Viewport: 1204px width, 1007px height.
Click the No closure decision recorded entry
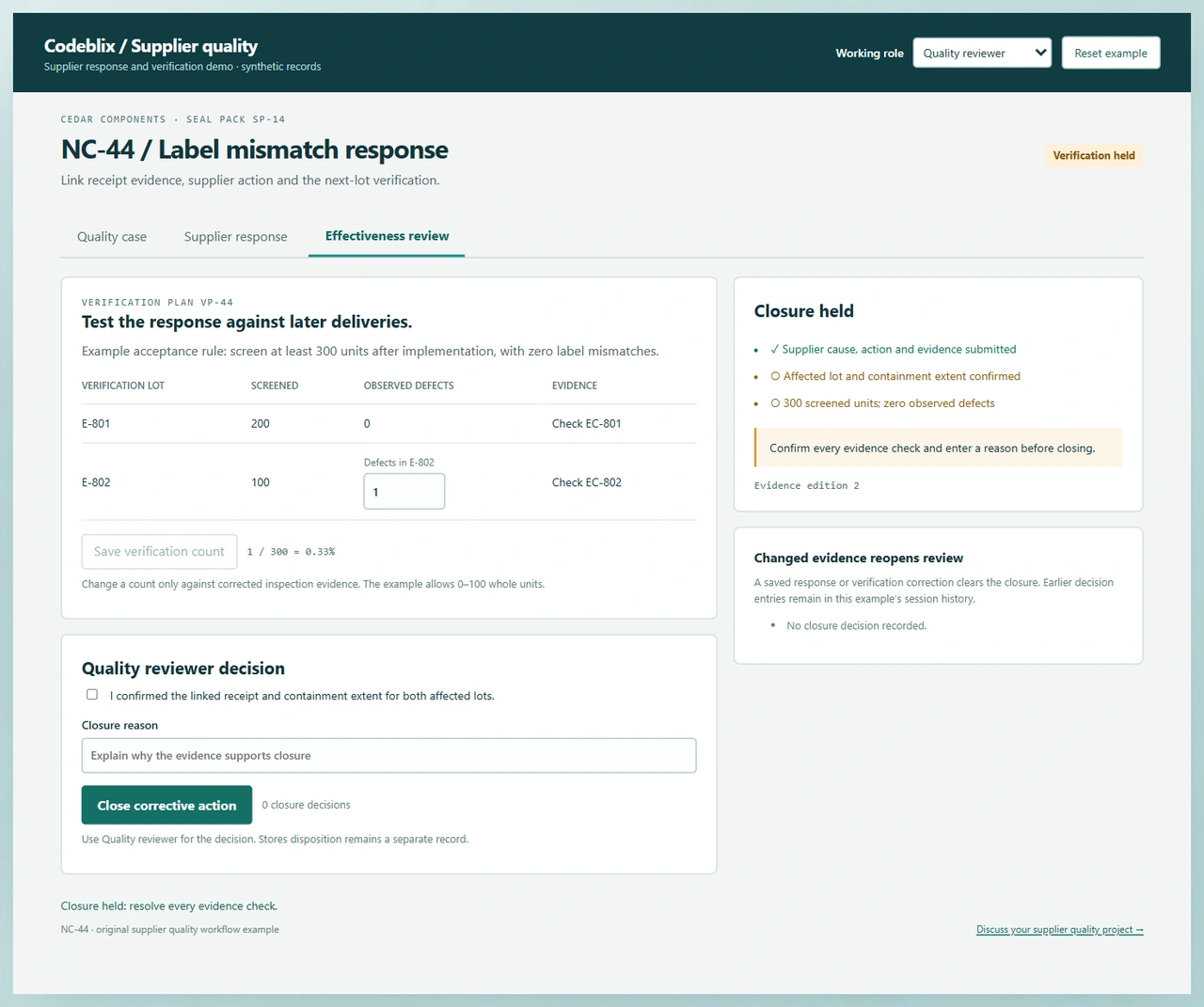857,626
